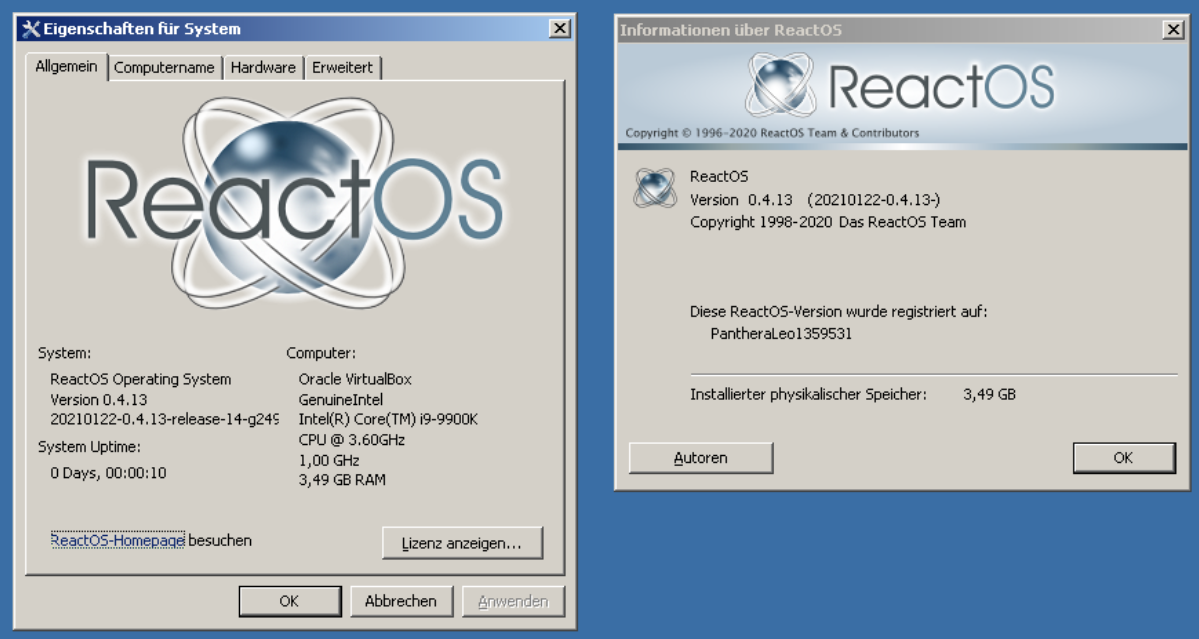Click the 'Installierter physikalischer Speicher:' label
1199x639 pixels.
(808, 394)
